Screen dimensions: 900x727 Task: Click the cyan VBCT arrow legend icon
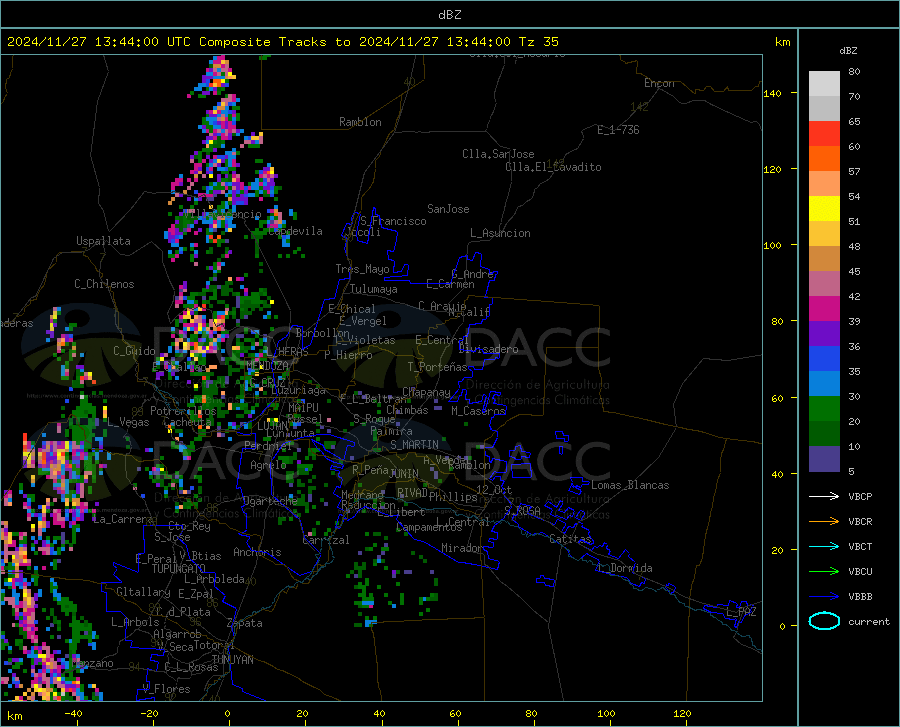coord(824,546)
